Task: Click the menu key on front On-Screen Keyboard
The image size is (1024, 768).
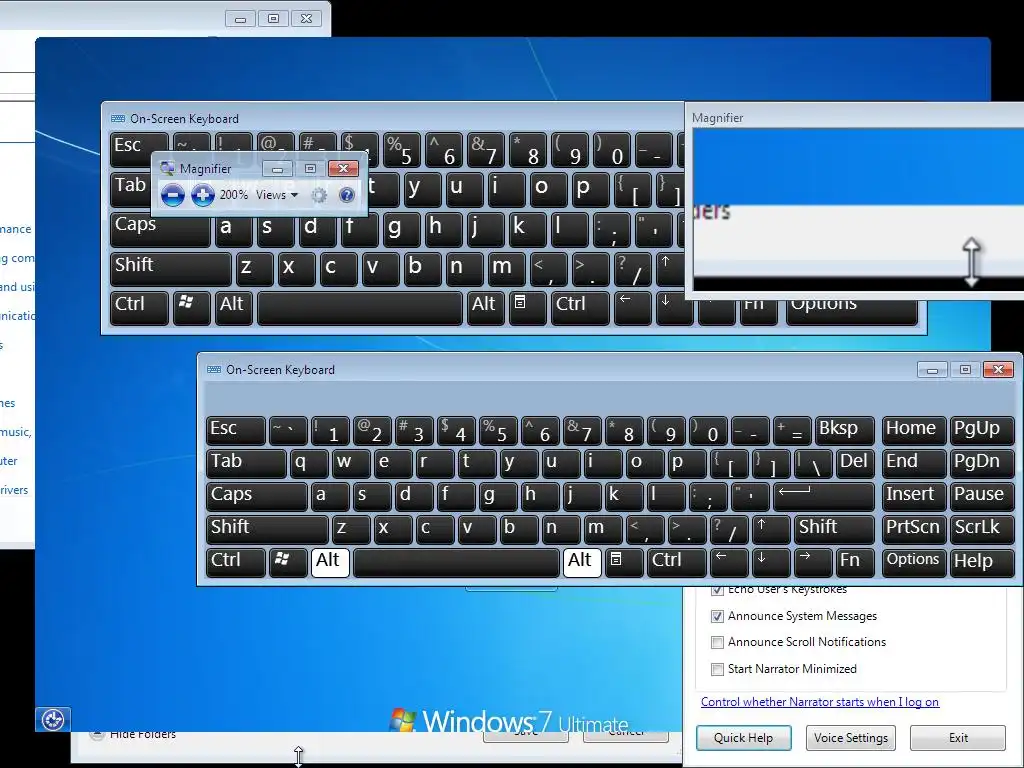Action: (624, 562)
